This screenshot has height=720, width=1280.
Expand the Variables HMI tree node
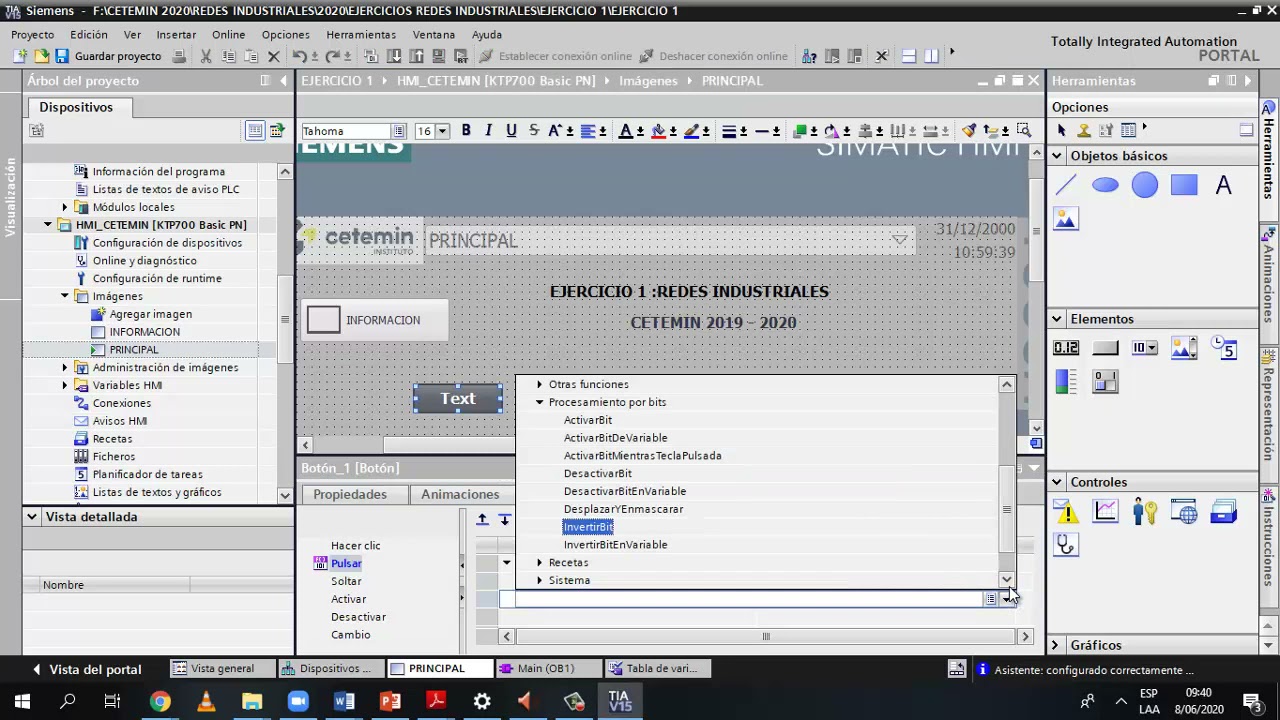coord(65,385)
